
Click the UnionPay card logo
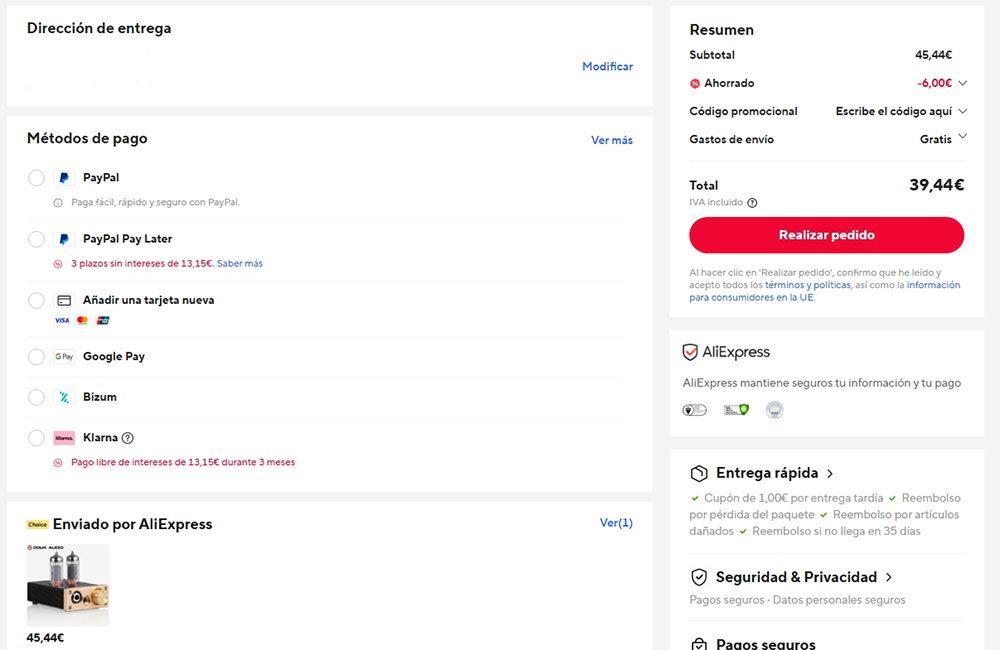point(103,321)
